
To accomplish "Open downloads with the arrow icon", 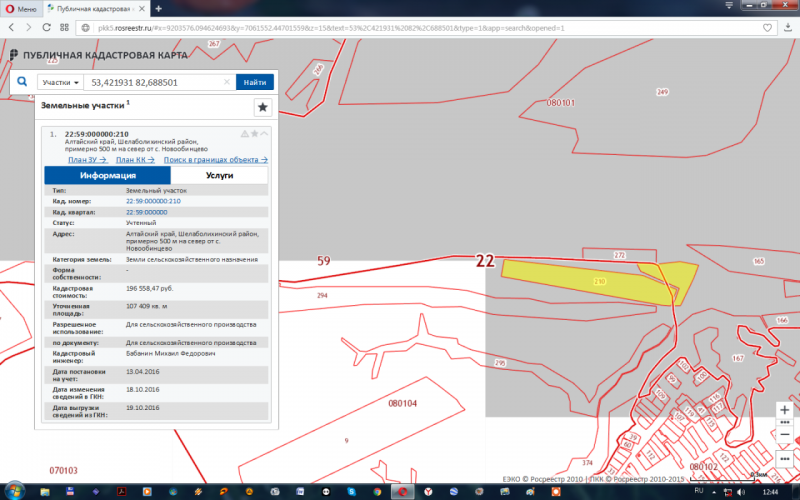I will (x=788, y=28).
